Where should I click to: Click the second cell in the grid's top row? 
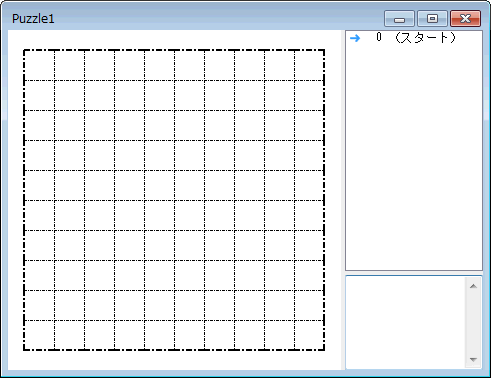pos(69,65)
